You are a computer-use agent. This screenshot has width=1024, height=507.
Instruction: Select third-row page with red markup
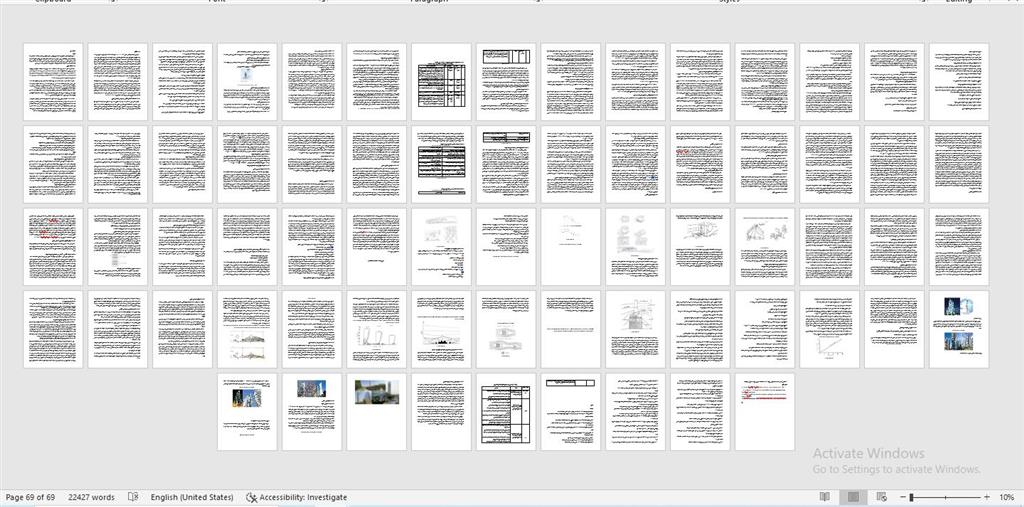[53, 247]
